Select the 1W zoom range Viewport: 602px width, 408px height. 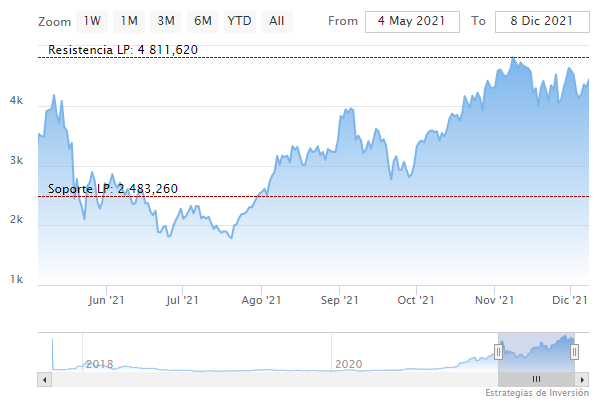[x=92, y=21]
